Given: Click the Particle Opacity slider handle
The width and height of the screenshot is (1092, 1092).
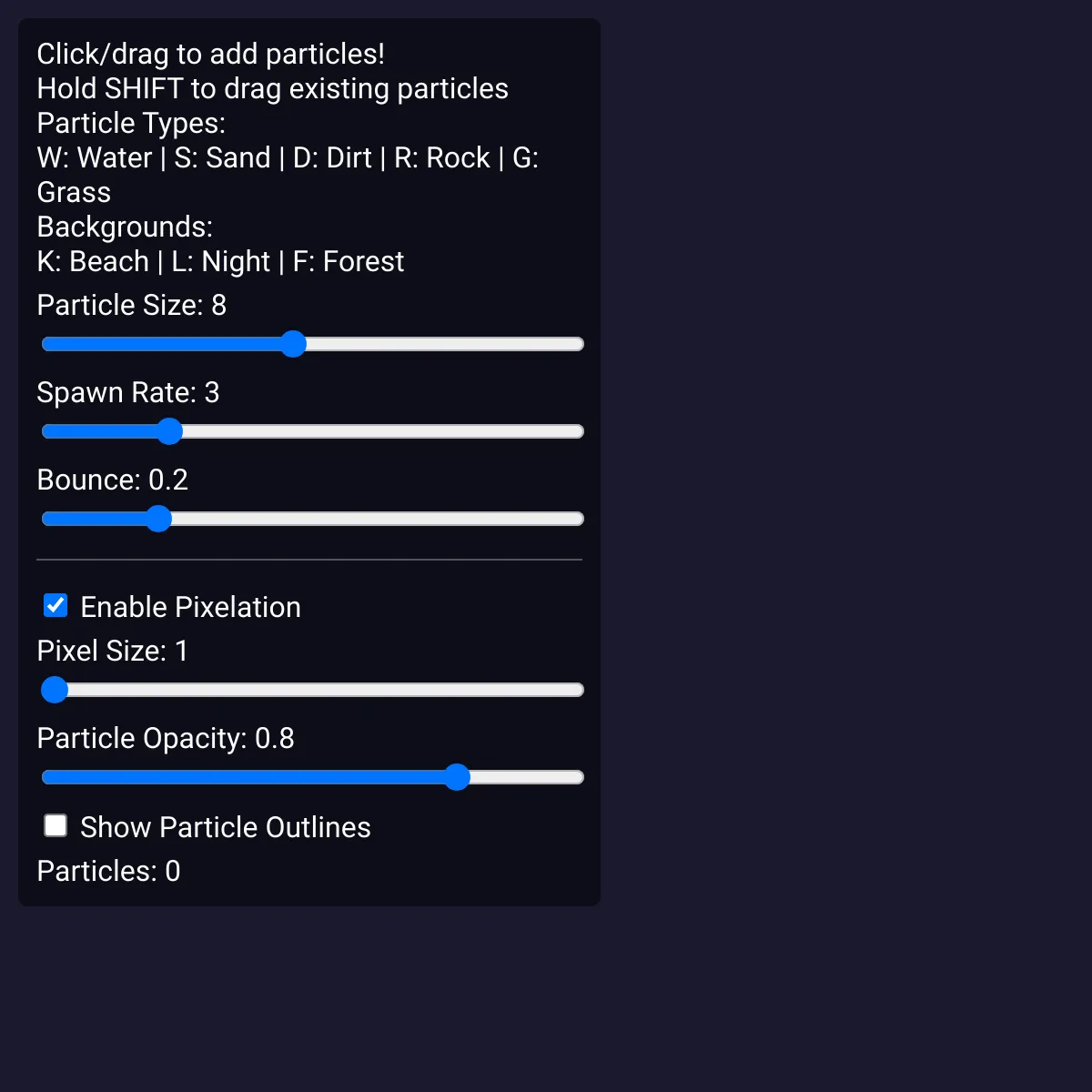Looking at the screenshot, I should (x=458, y=777).
